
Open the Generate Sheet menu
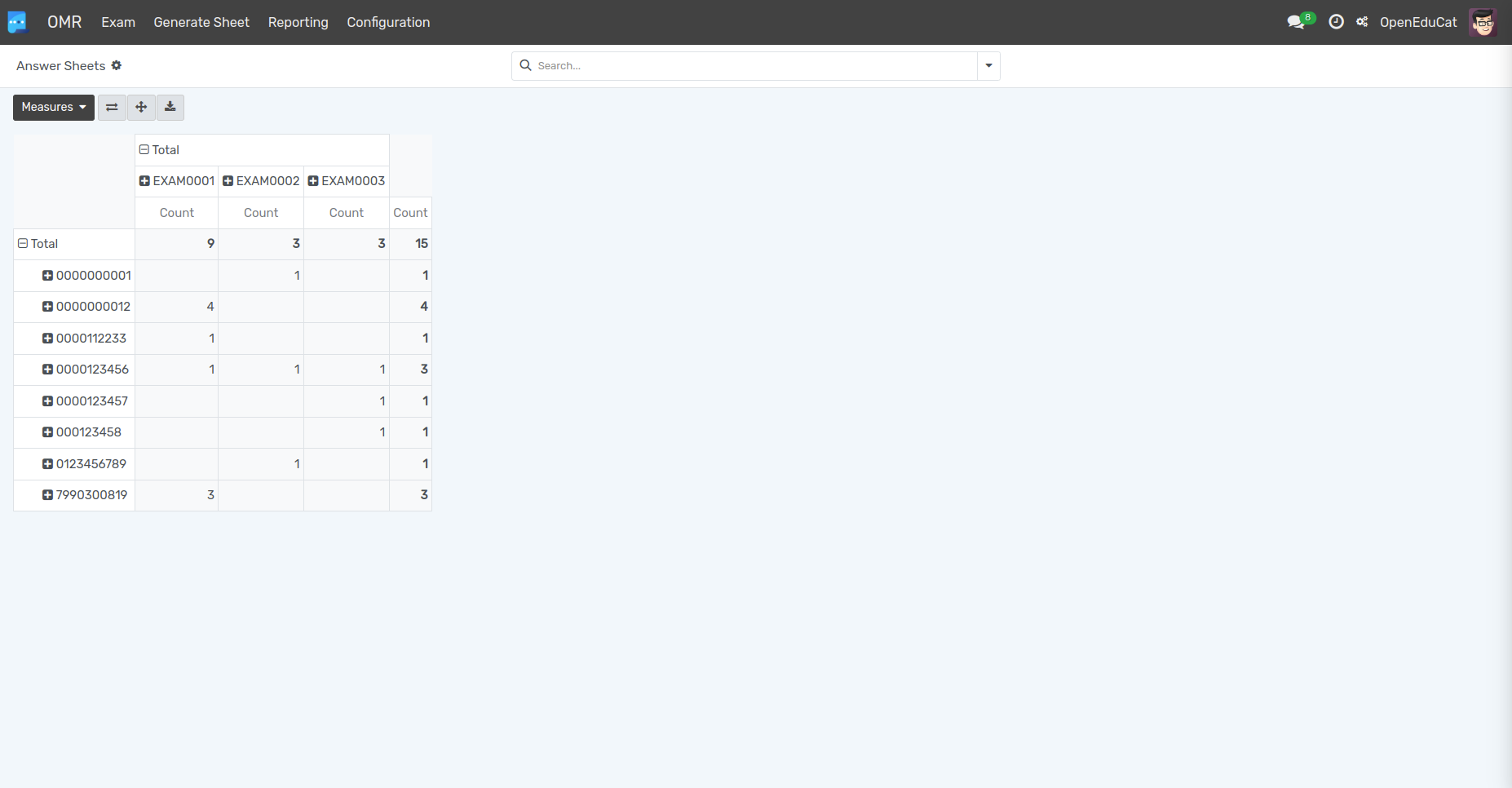coord(201,22)
